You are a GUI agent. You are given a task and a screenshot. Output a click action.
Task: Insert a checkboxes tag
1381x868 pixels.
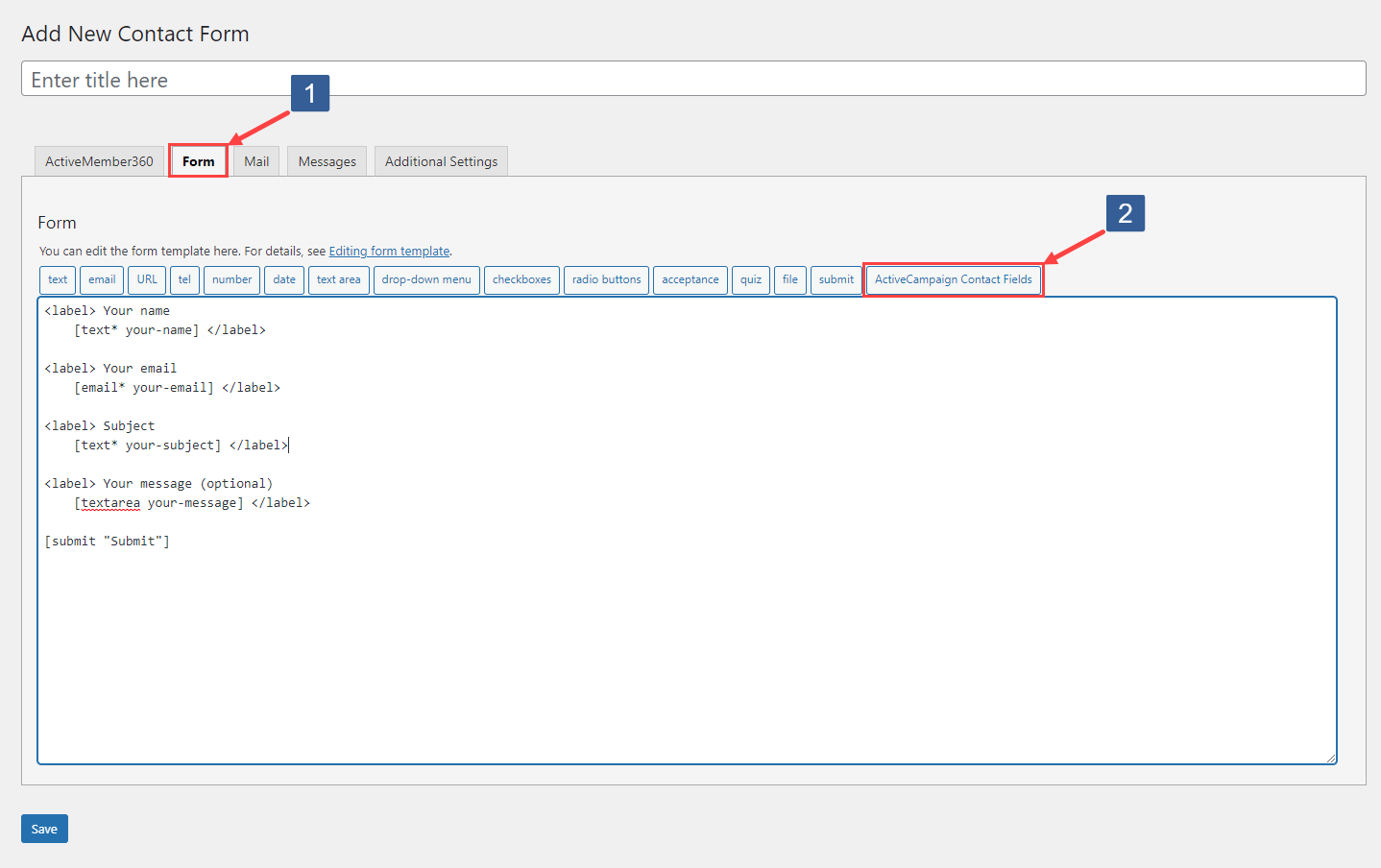point(521,279)
